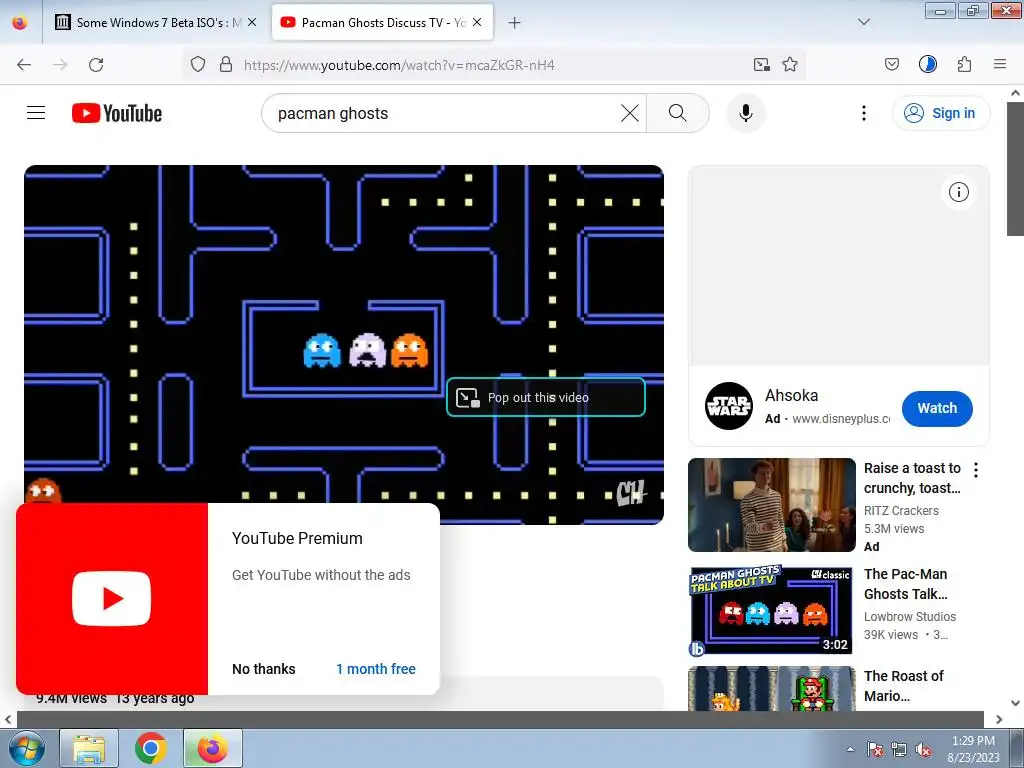Close the Some Windows 7 Beta ISO's tab

[x=252, y=23]
